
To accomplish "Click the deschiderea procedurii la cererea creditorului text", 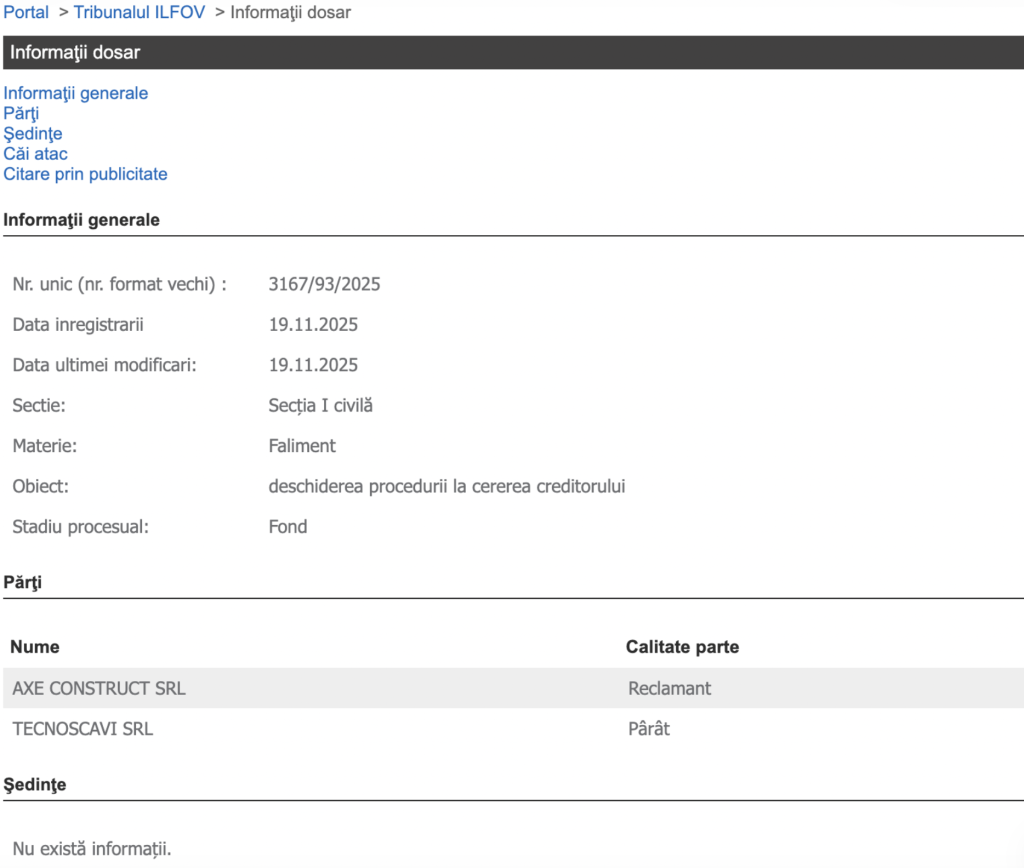I will click(x=447, y=486).
